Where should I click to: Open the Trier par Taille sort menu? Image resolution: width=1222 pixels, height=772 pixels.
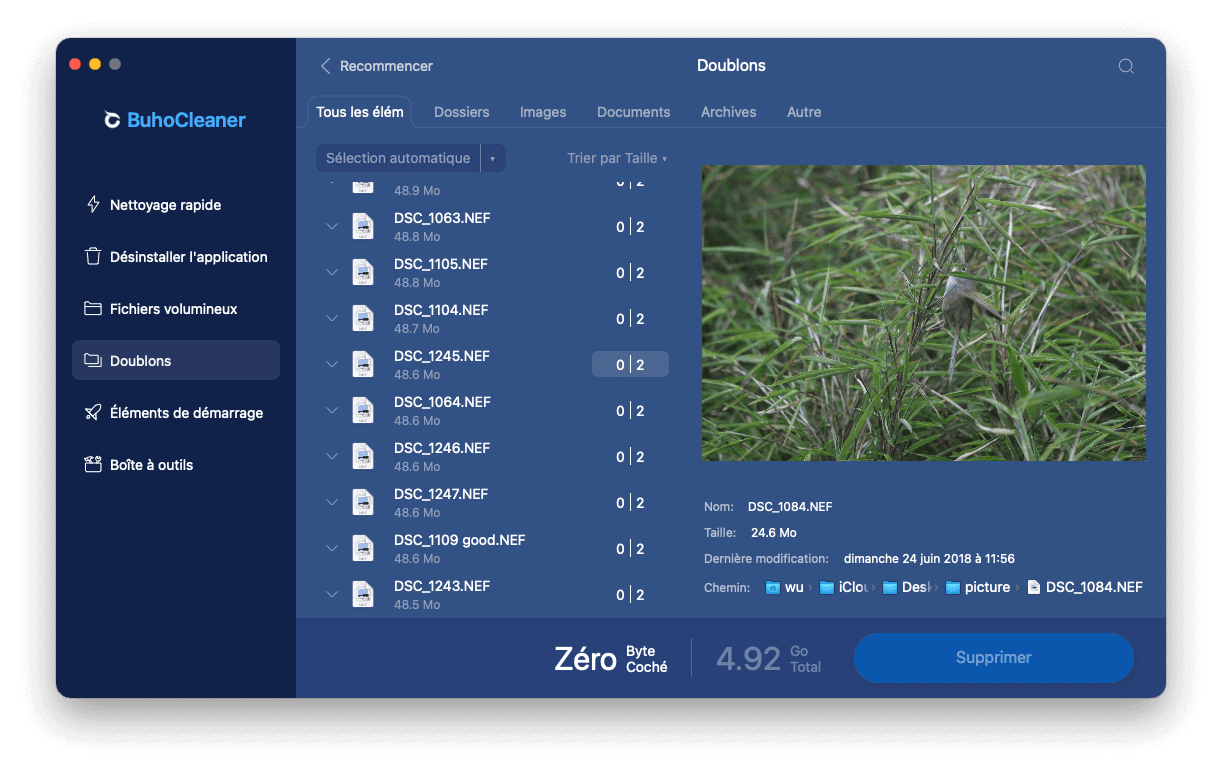(x=616, y=158)
